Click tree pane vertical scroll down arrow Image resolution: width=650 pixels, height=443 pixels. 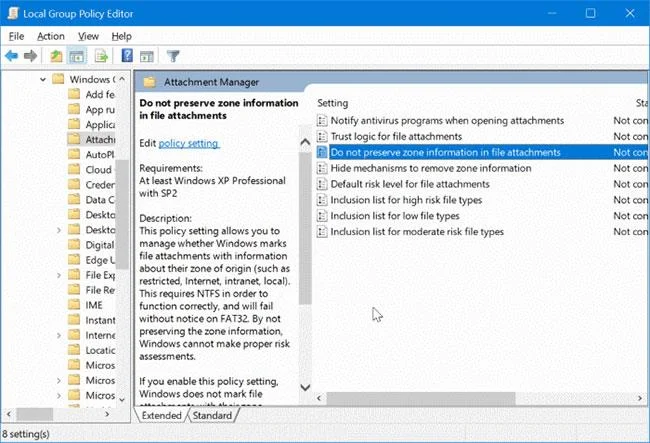coord(122,399)
